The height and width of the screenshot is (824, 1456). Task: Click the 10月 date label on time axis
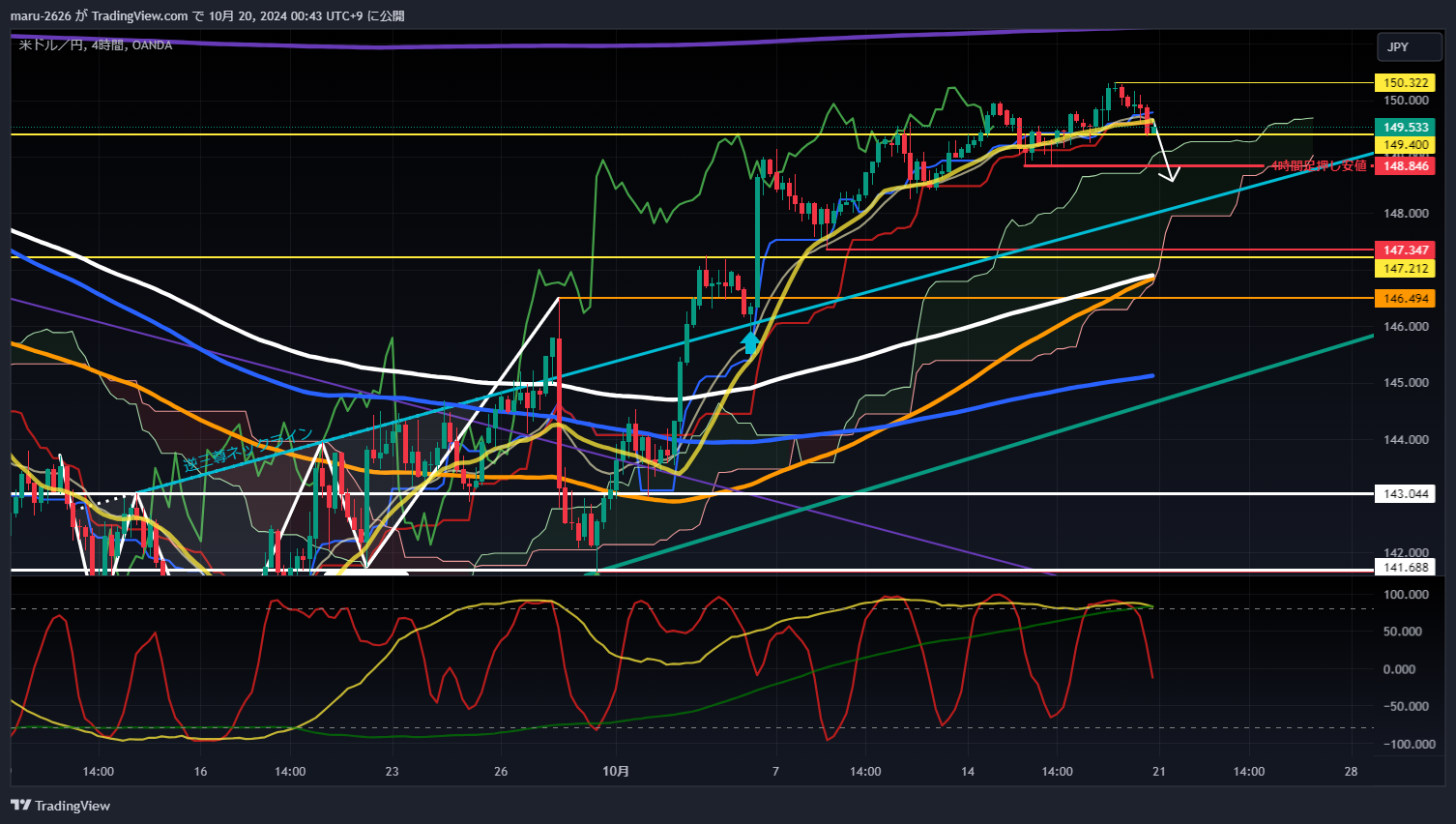616,771
